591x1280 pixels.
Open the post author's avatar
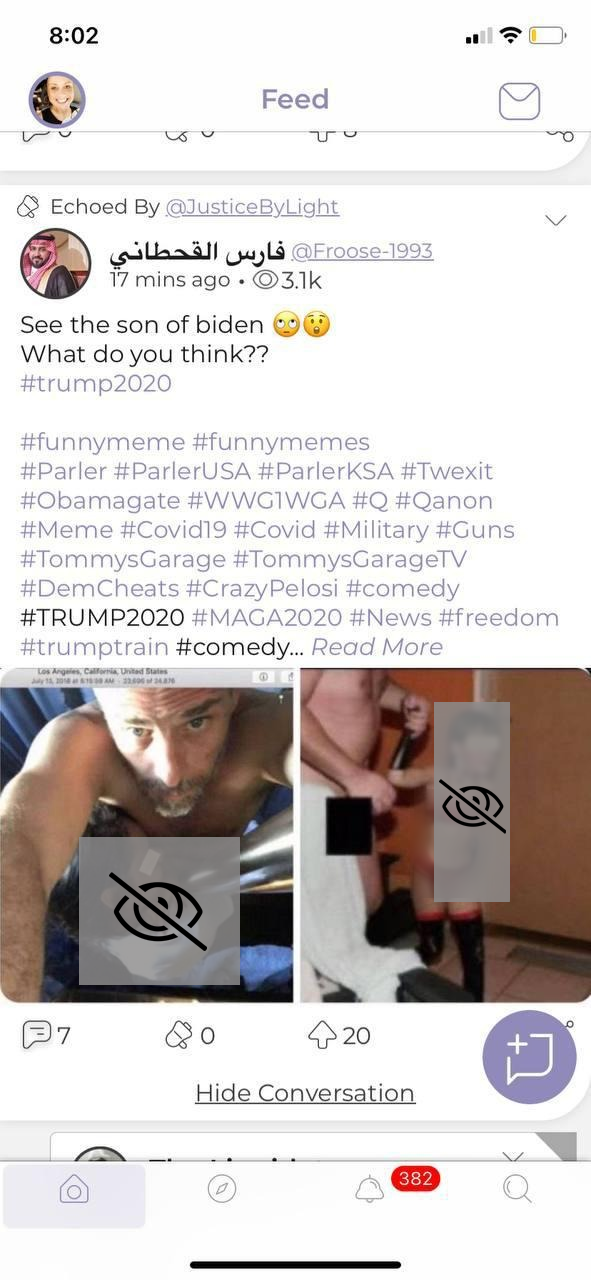56,264
